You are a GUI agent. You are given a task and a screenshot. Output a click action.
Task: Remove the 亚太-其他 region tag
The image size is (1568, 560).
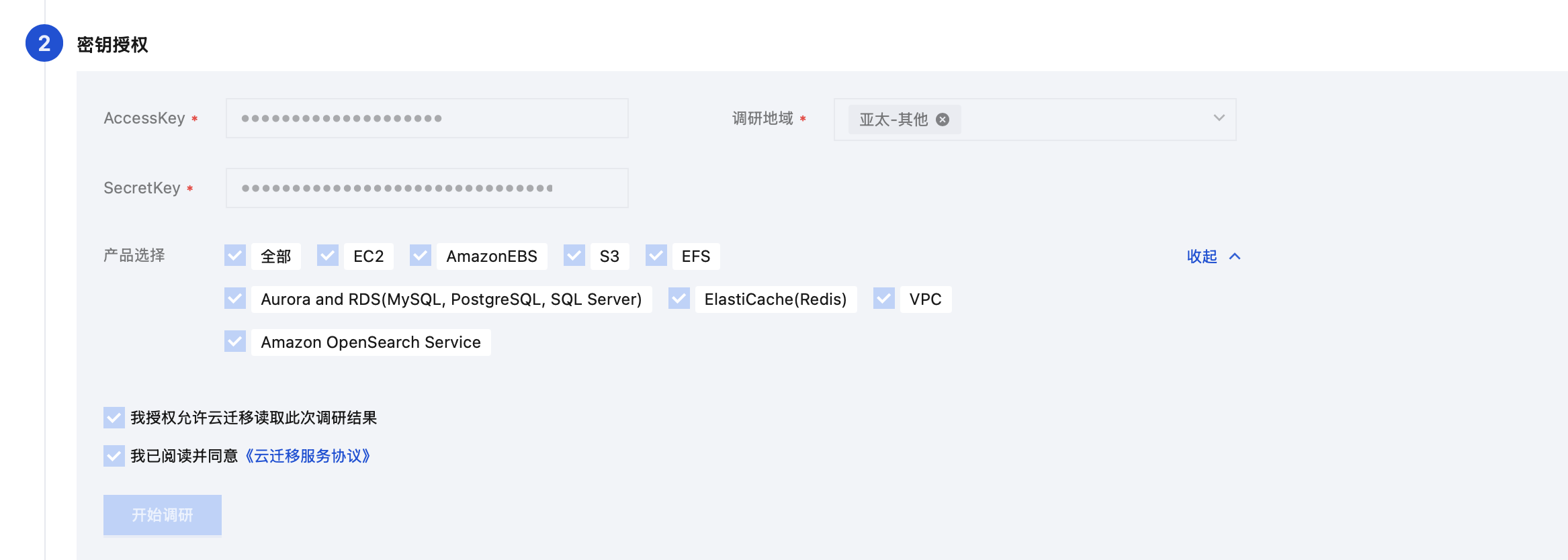click(x=943, y=120)
